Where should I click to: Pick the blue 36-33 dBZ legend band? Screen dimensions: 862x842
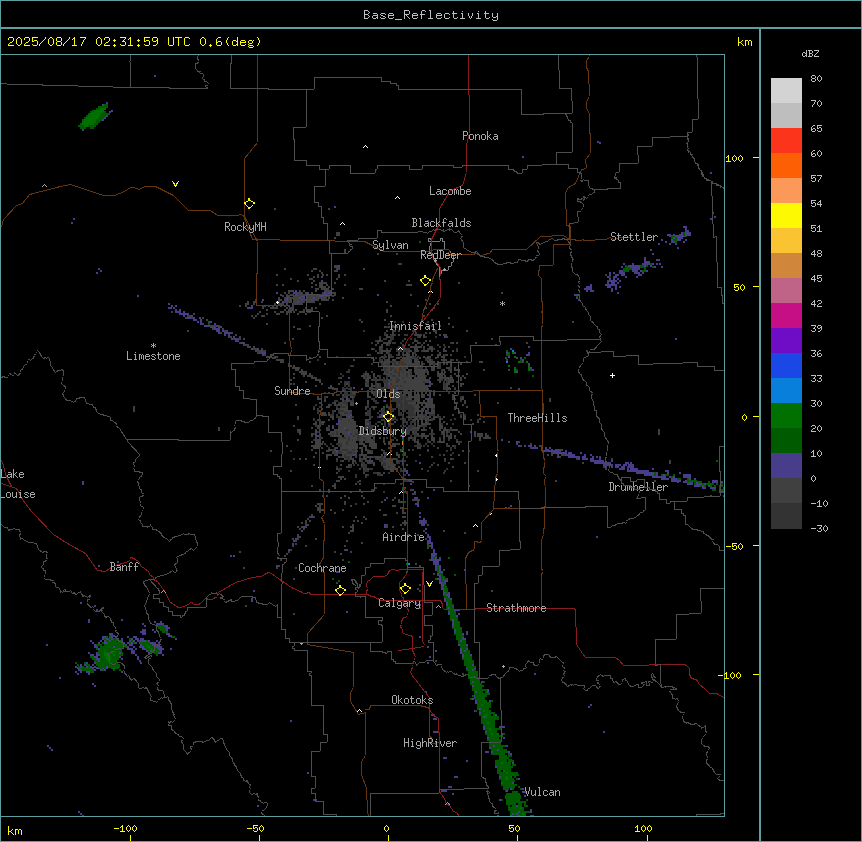(x=786, y=365)
